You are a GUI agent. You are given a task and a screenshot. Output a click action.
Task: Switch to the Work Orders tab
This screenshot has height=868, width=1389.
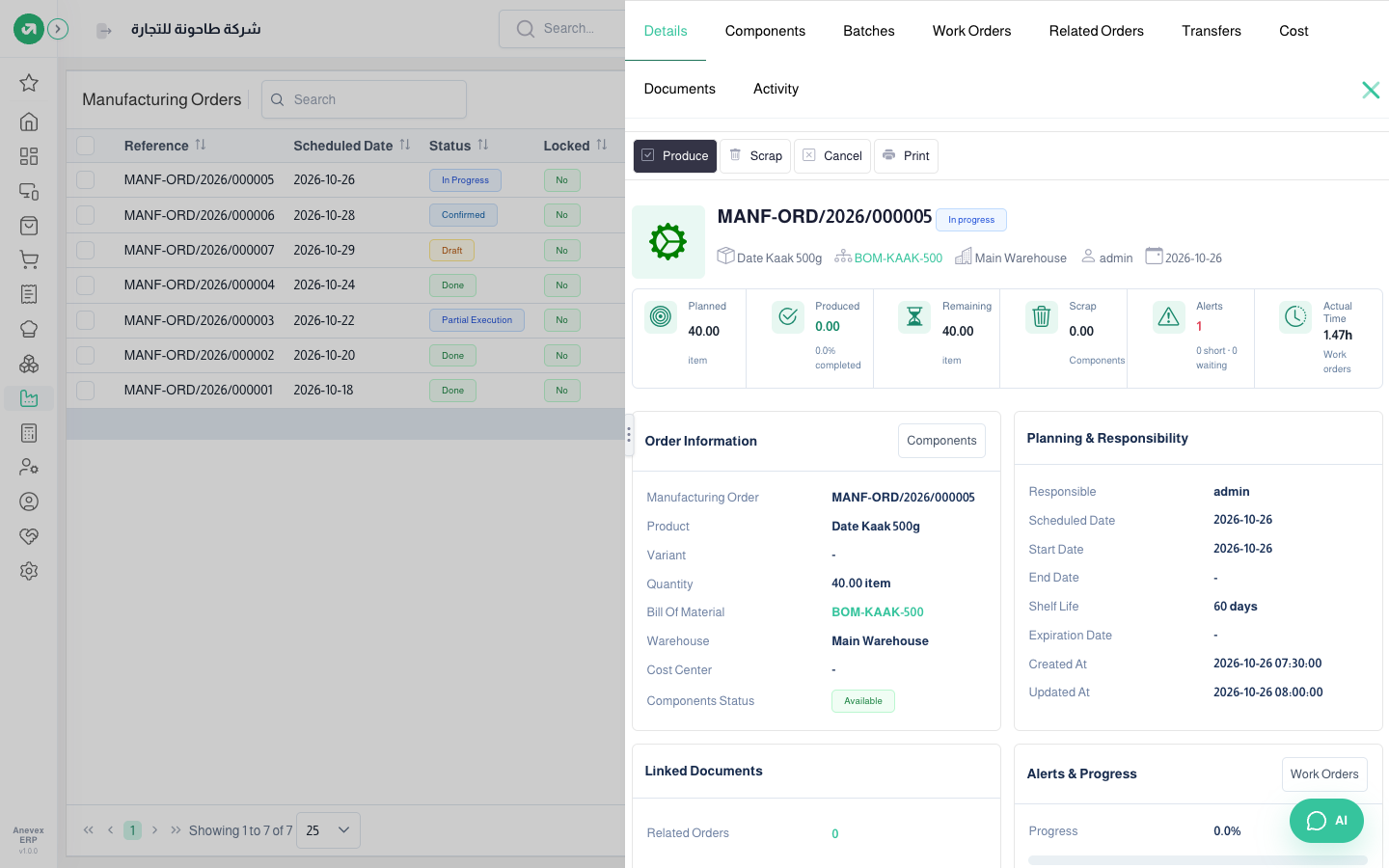pyautogui.click(x=971, y=31)
